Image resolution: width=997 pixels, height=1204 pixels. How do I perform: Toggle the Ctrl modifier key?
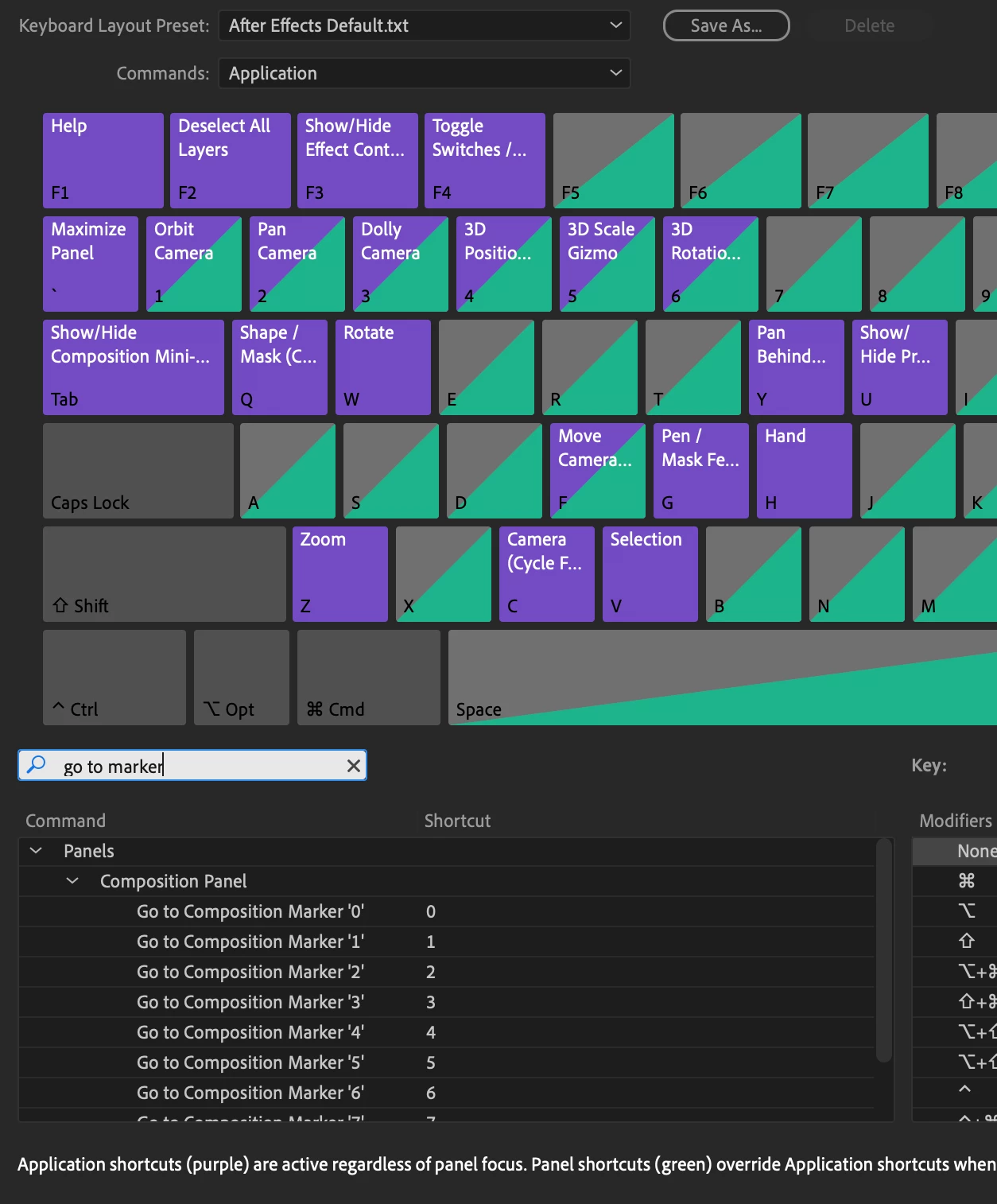[x=114, y=678]
